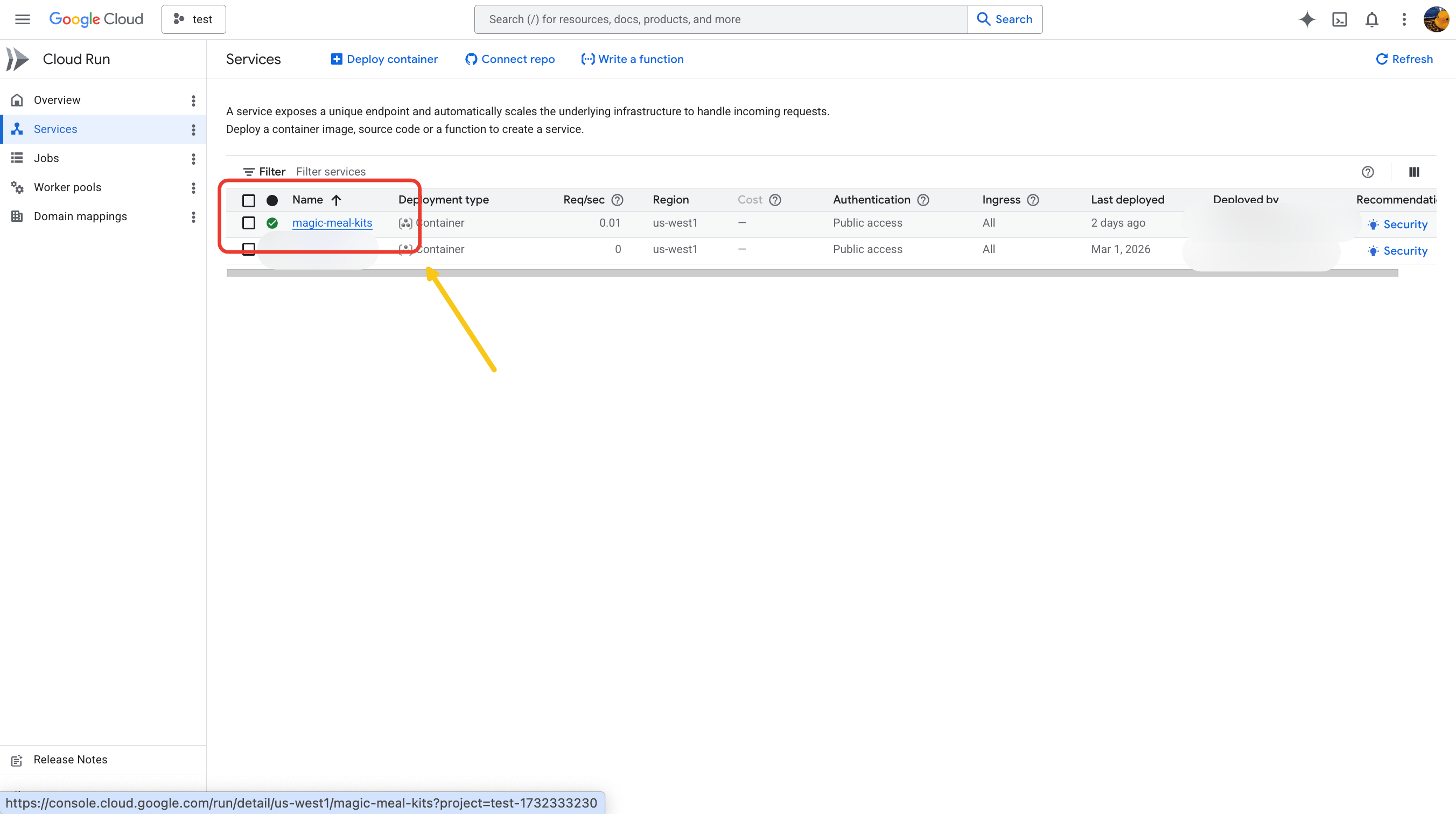
Task: Open the top bar more options menu
Action: point(1404,19)
